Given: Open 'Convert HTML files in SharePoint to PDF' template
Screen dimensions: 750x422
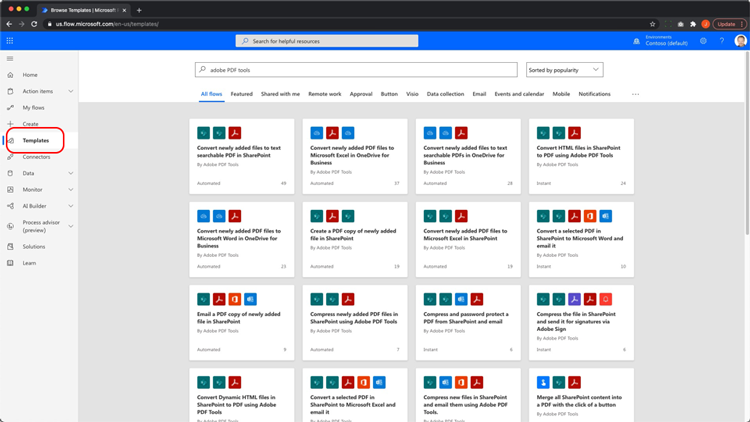Looking at the screenshot, I should 581,156.
